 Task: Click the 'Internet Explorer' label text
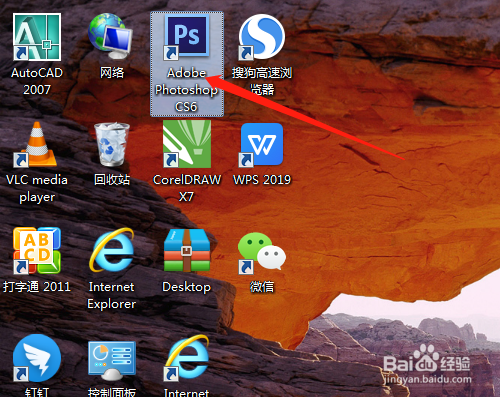tap(112, 295)
